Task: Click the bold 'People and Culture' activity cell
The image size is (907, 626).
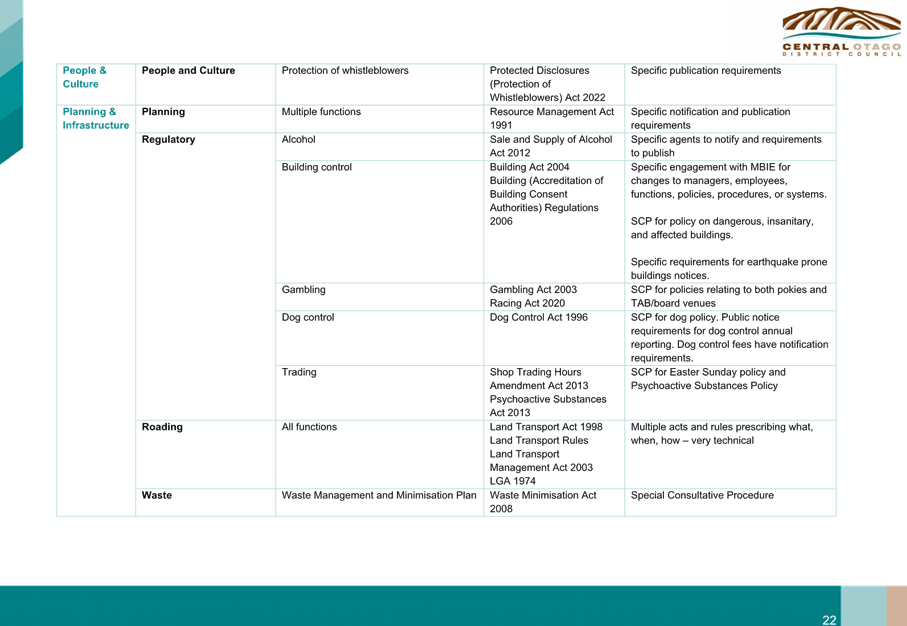Action: pyautogui.click(x=205, y=84)
